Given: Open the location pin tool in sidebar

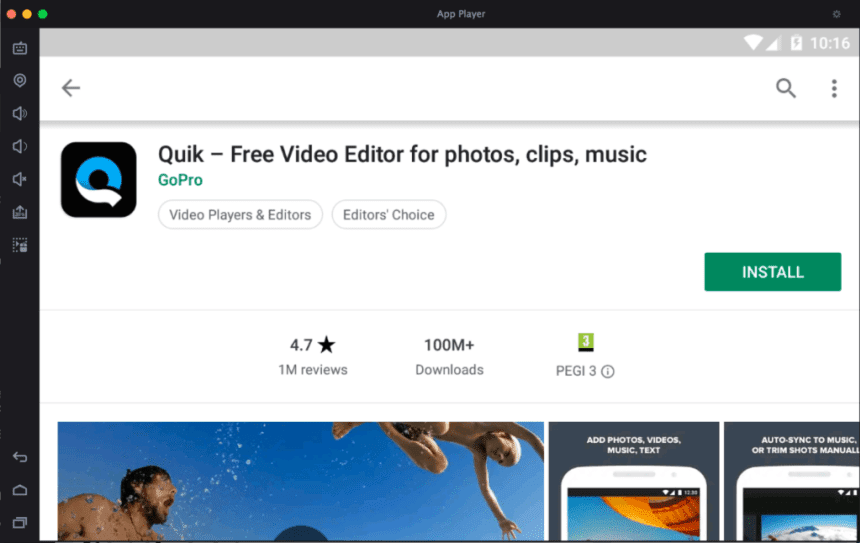Looking at the screenshot, I should coord(20,81).
